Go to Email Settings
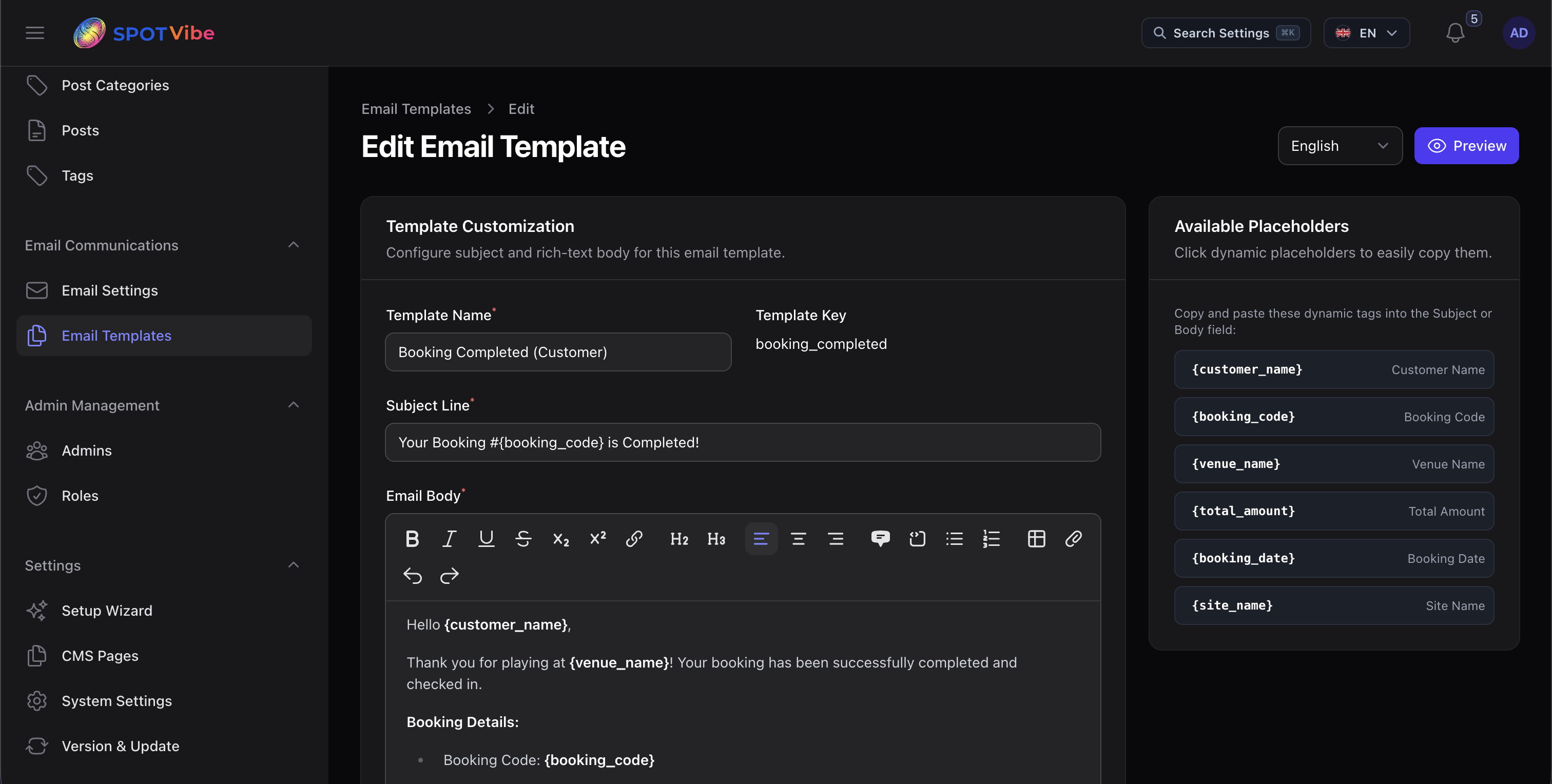Screen dimensions: 1552x784 164,290
